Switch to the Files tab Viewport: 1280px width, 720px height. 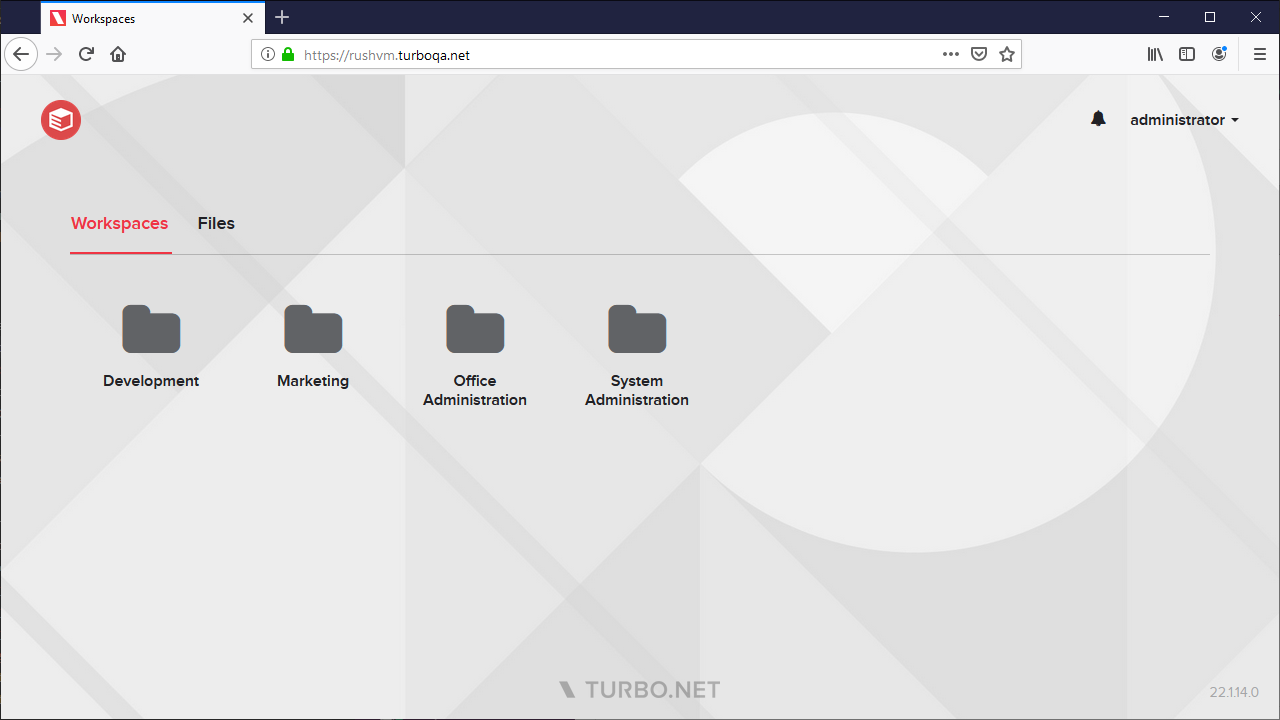[216, 223]
